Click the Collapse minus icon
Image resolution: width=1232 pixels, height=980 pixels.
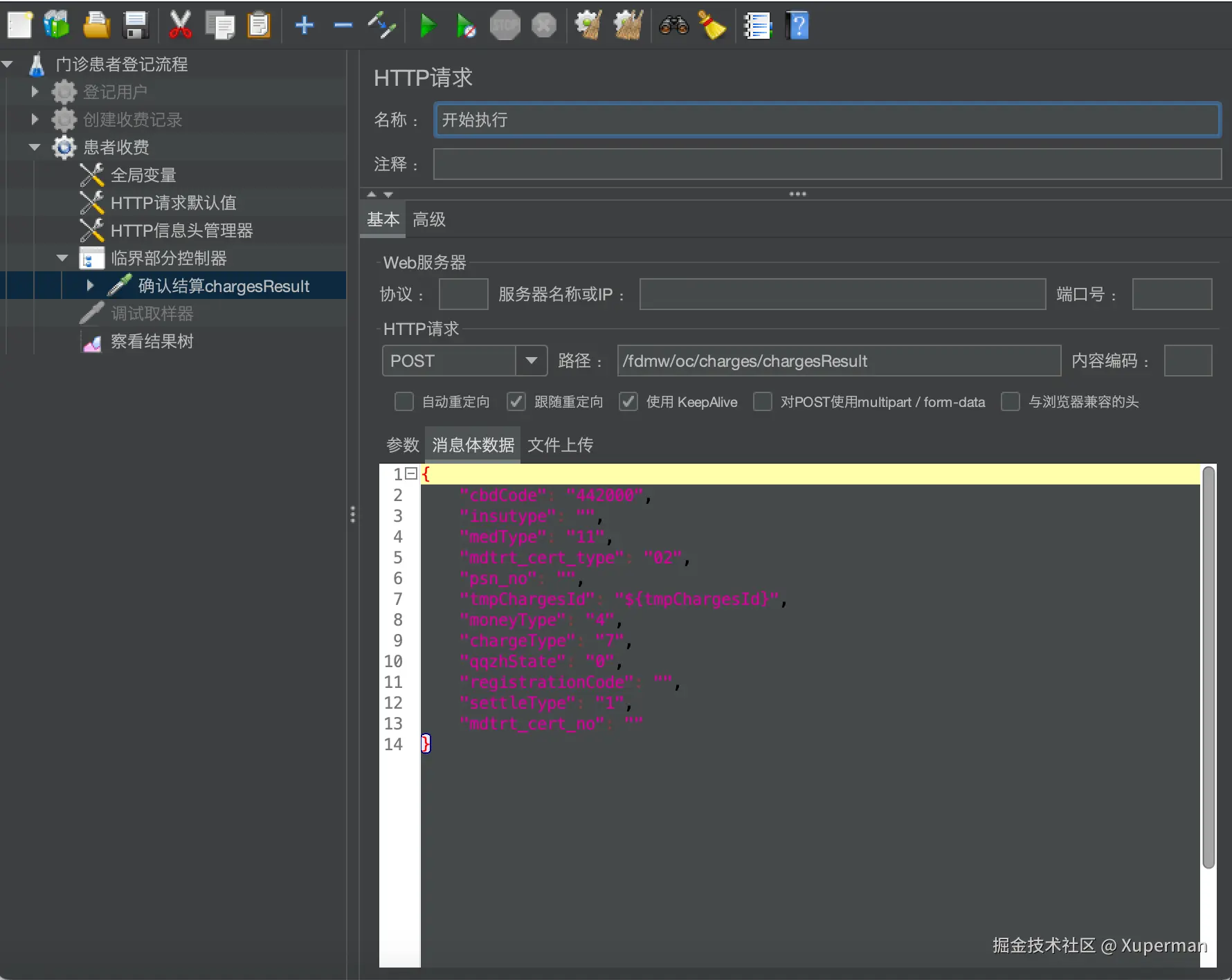pyautogui.click(x=343, y=26)
